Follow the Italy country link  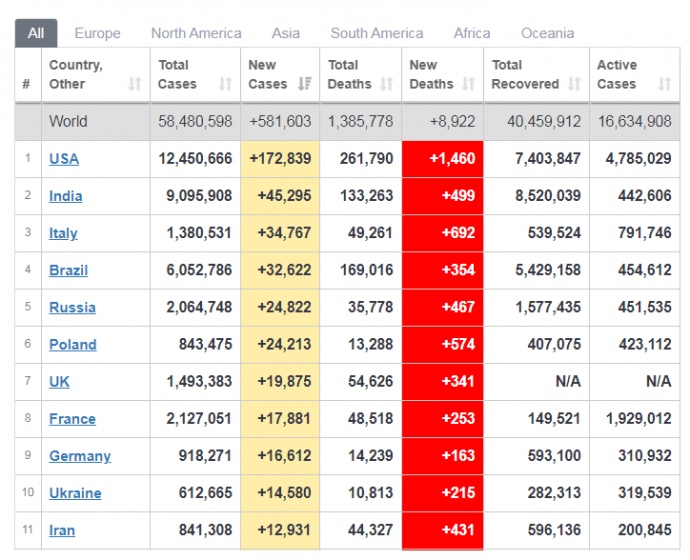(x=63, y=233)
